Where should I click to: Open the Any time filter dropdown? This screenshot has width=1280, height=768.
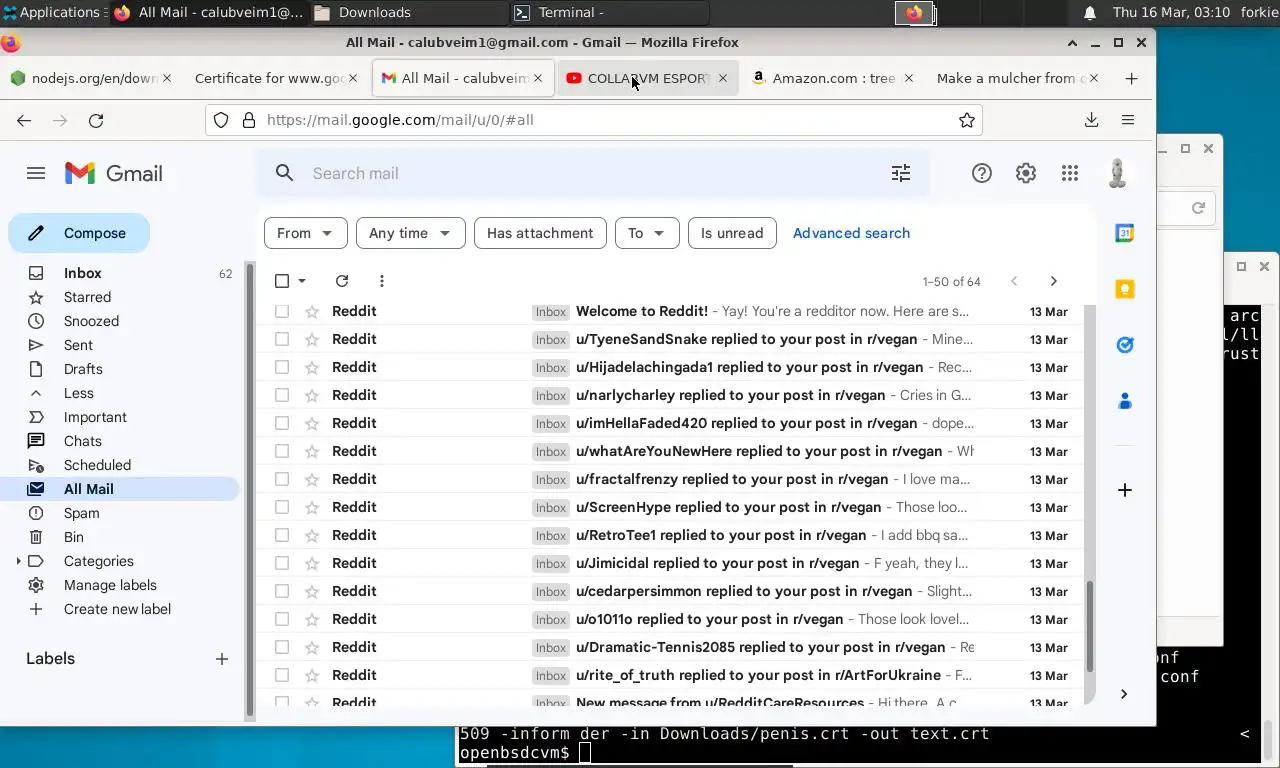pyautogui.click(x=410, y=233)
